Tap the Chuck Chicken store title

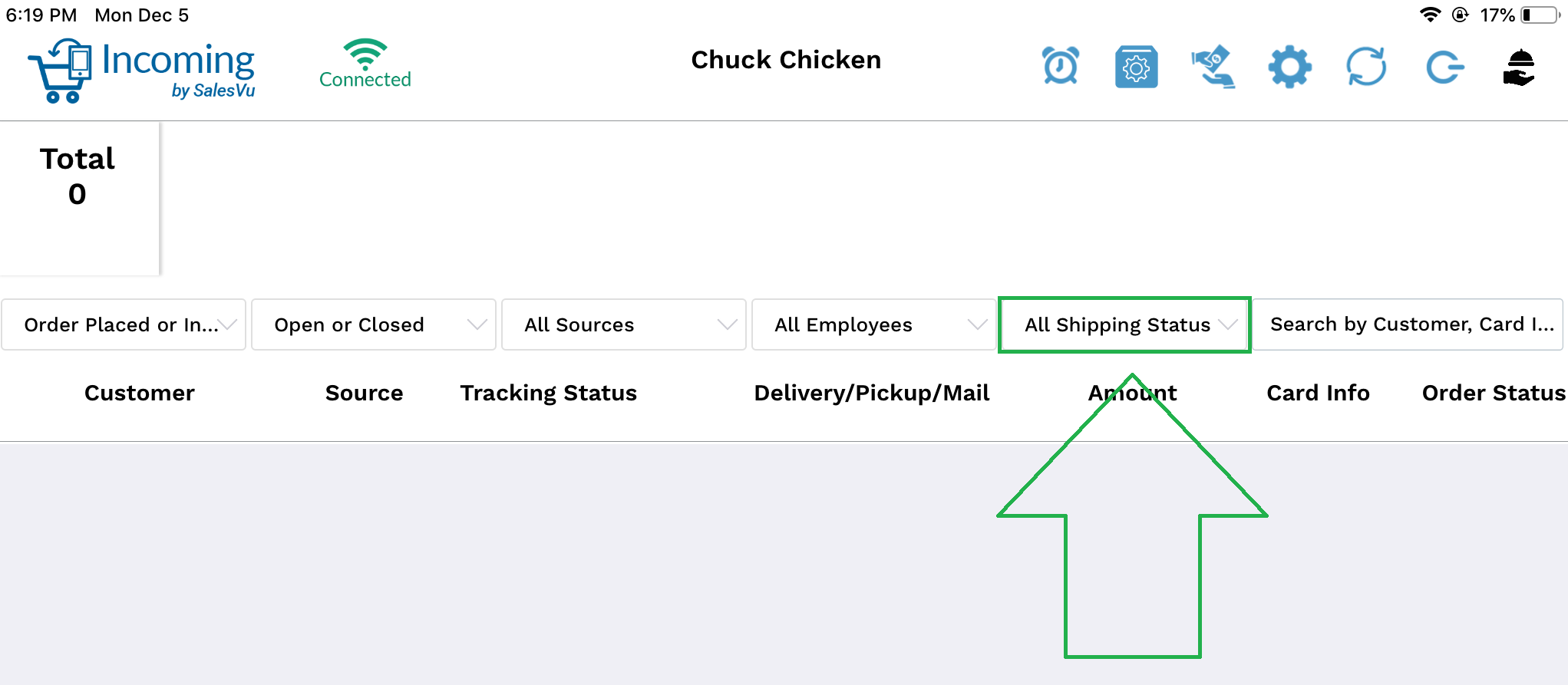click(786, 60)
